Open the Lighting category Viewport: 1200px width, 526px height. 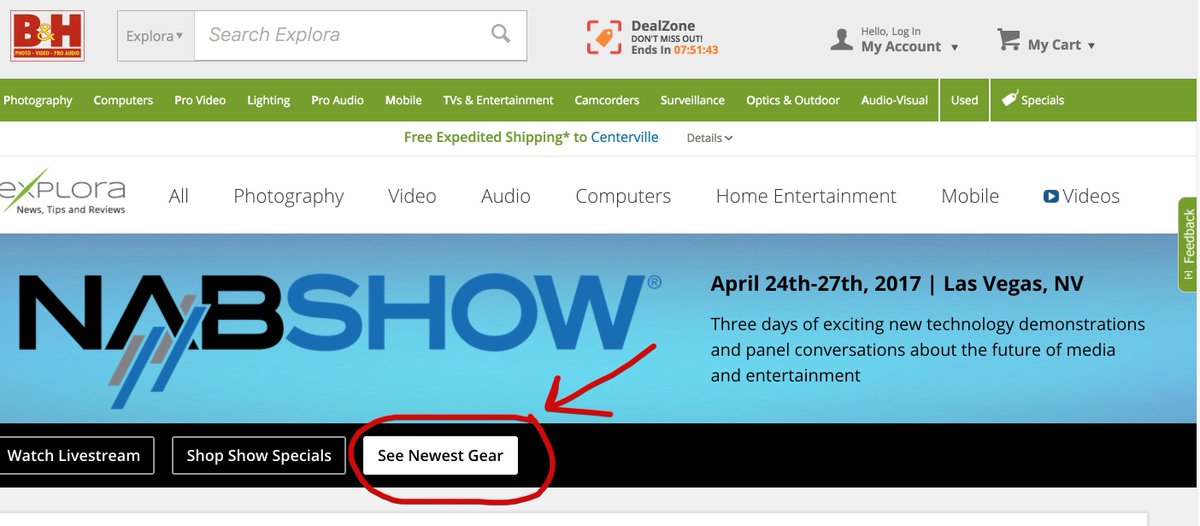(269, 100)
